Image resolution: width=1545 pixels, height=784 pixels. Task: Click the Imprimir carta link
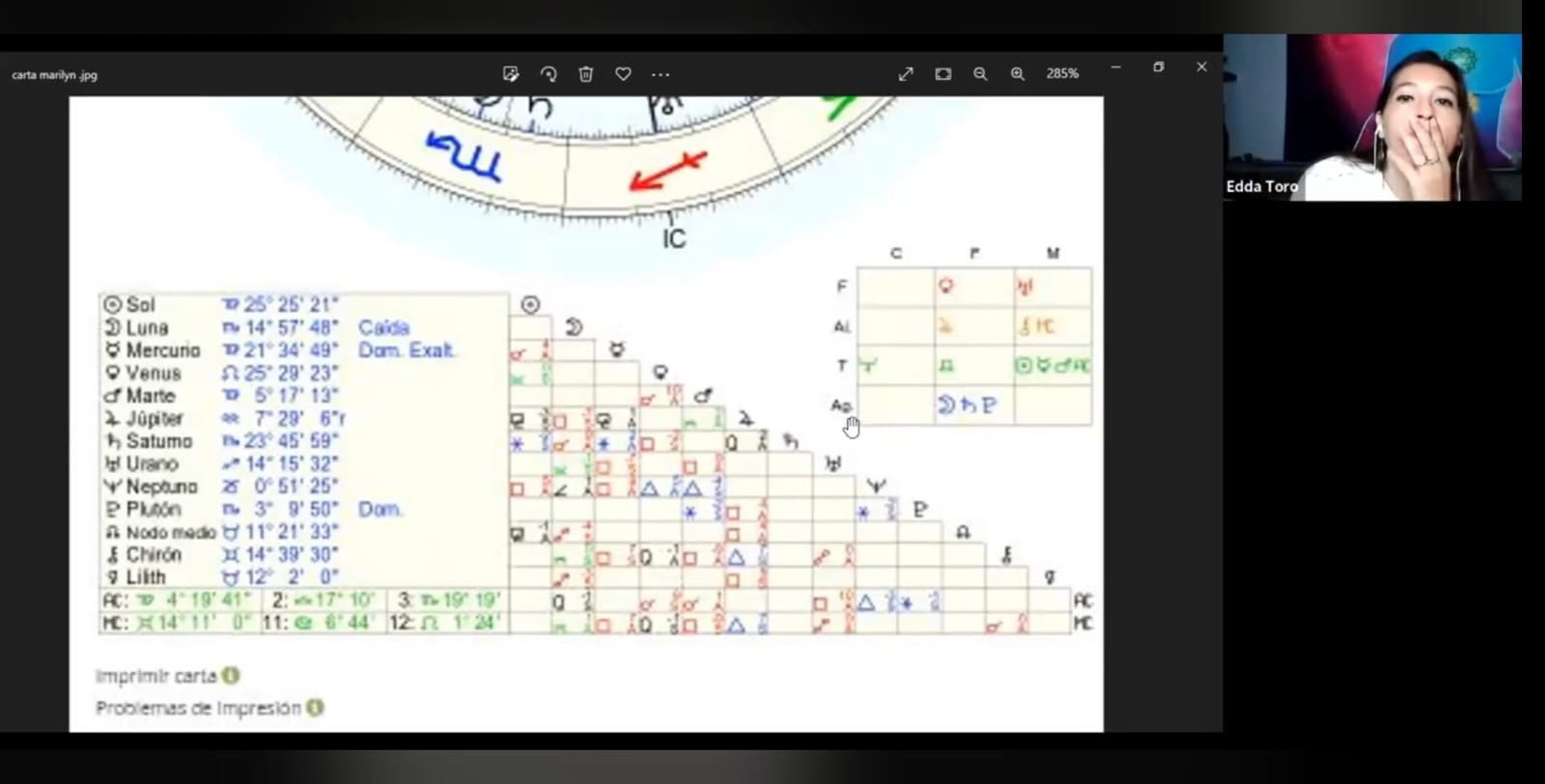coord(155,676)
